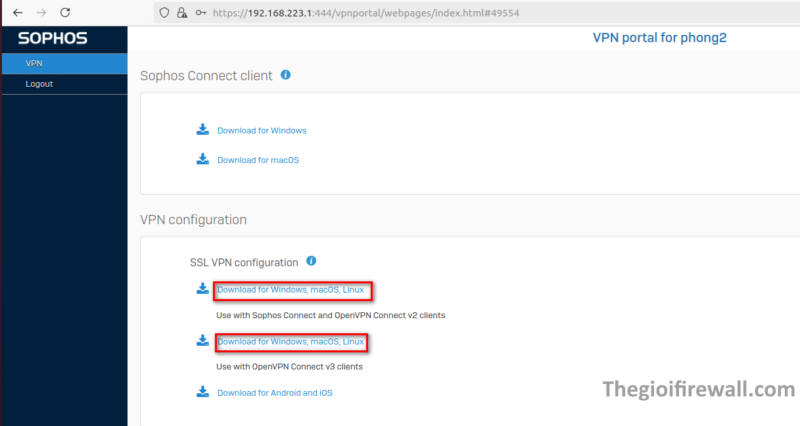Click the info icon beside SSL VPN configuration
Image resolution: width=800 pixels, height=426 pixels.
[311, 262]
